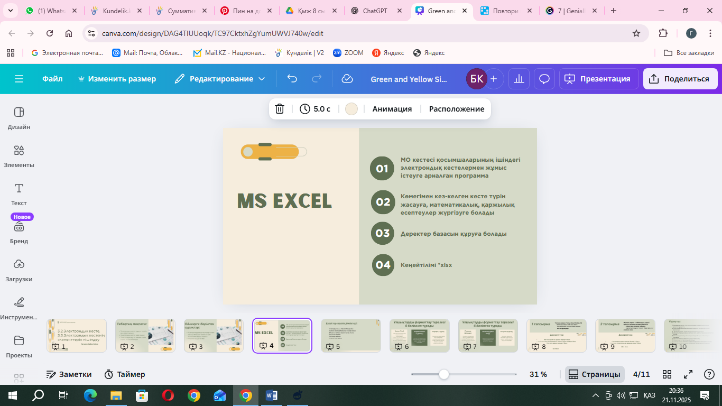Select the MS EXCEL title text
Viewport: 722px width, 406px height.
point(284,201)
